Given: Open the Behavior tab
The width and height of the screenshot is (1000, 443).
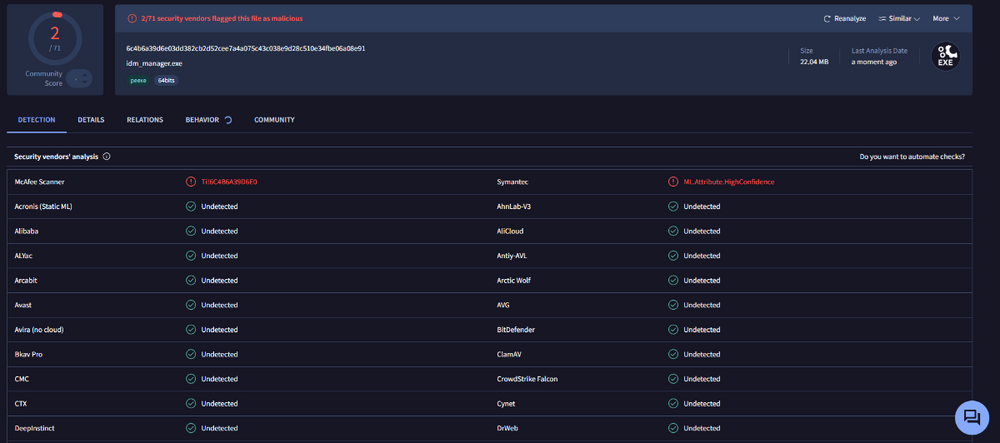Looking at the screenshot, I should (209, 120).
